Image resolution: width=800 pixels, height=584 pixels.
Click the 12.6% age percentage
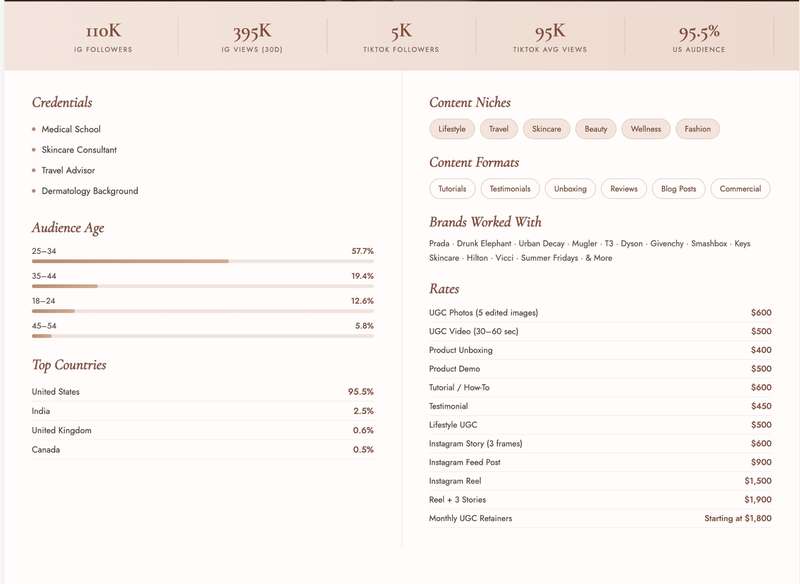363,301
